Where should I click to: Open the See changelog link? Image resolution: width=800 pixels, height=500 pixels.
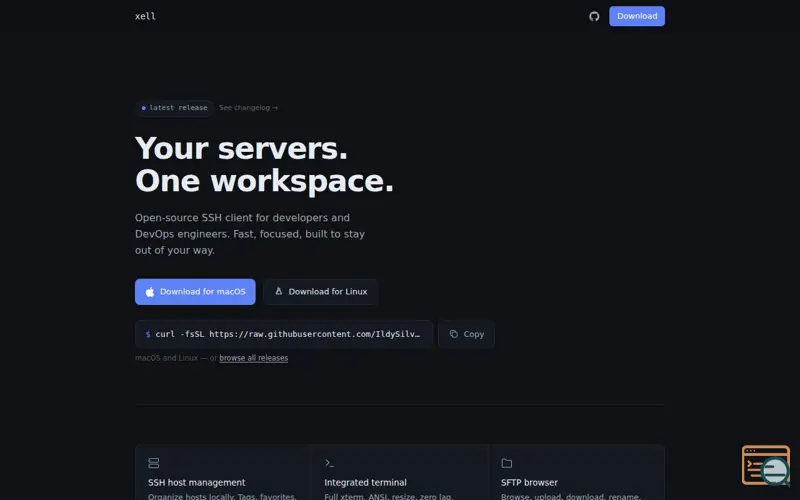coord(248,108)
